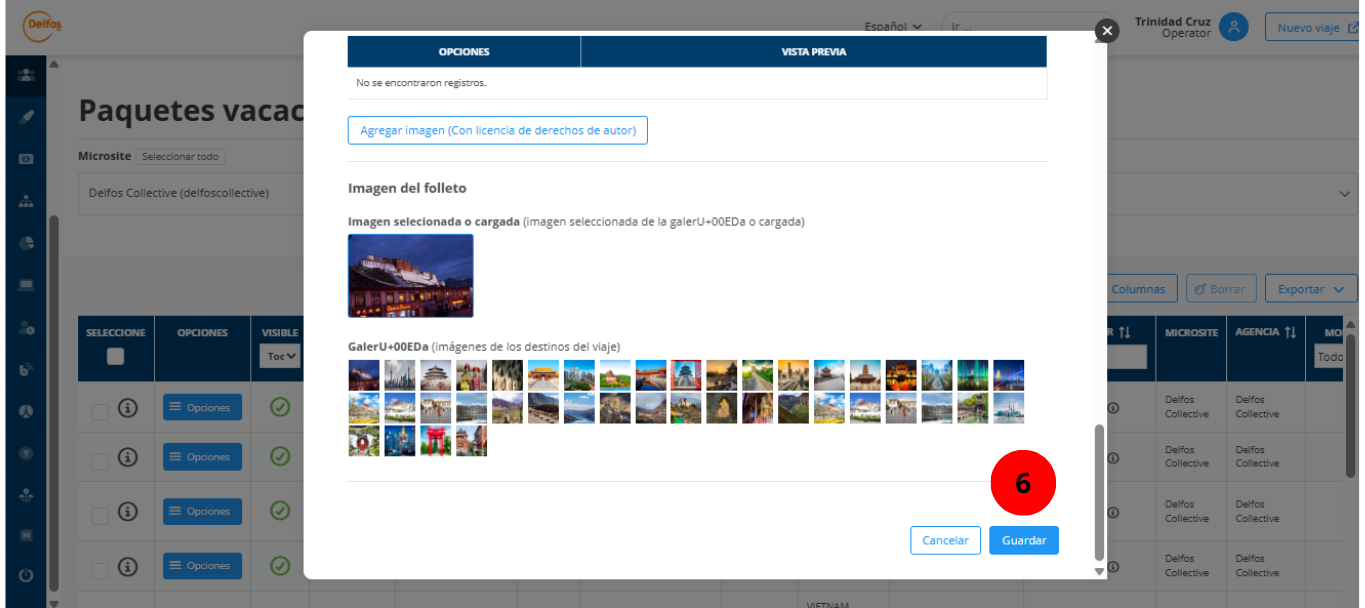Click the Guardar button
The image size is (1365, 608).
[1023, 540]
